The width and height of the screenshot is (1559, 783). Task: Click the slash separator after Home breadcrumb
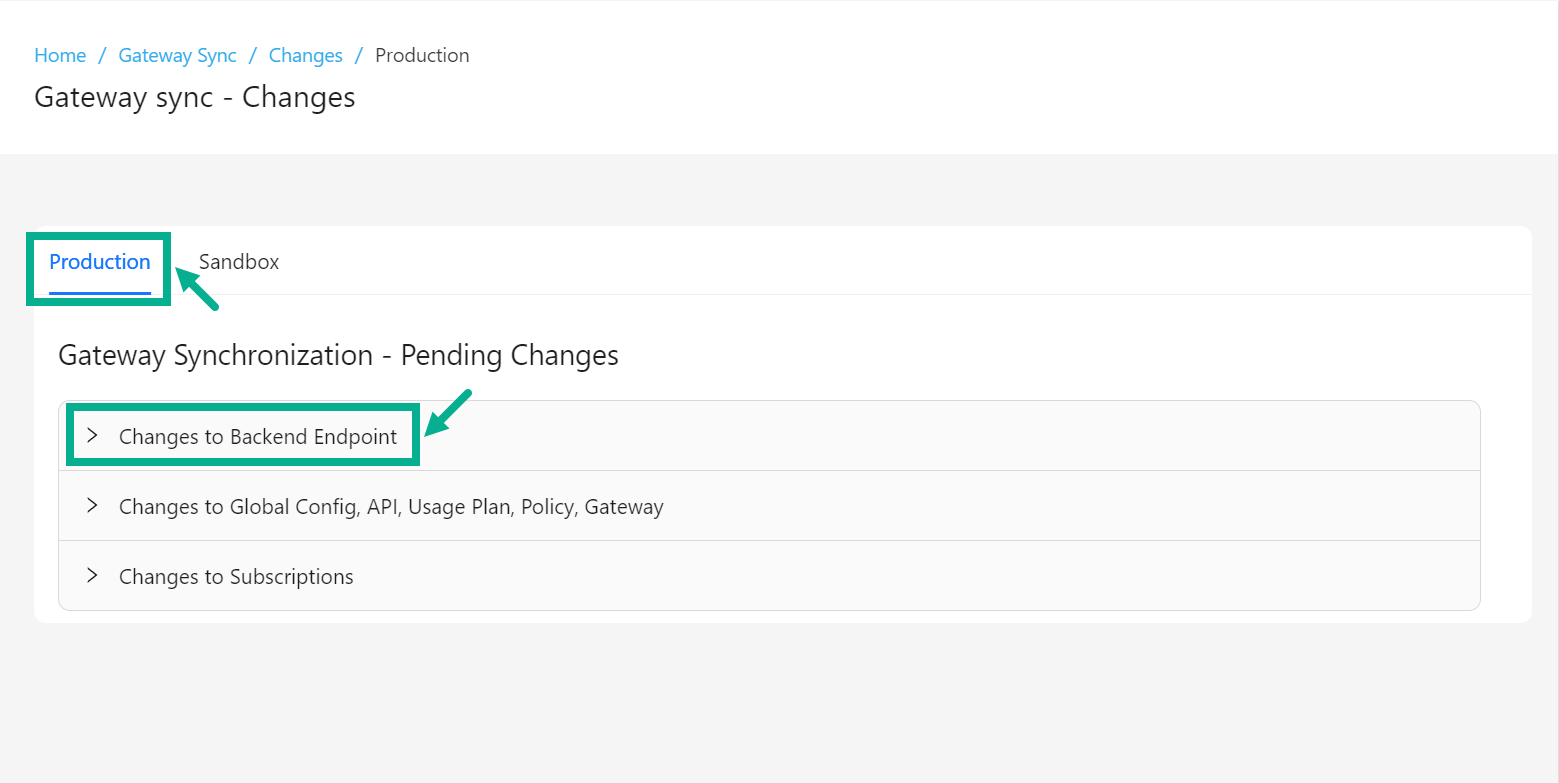point(102,56)
